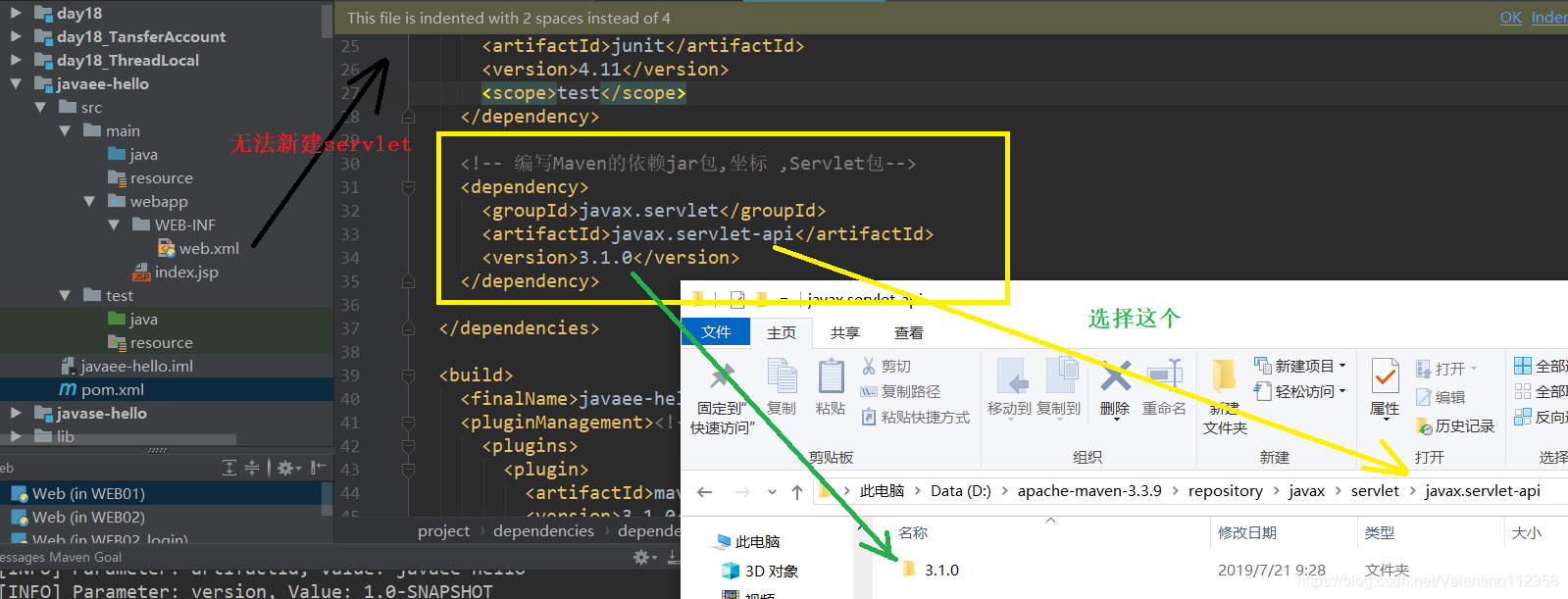Expand the day18 module node
The width and height of the screenshot is (1568, 599).
pyautogui.click(x=16, y=13)
